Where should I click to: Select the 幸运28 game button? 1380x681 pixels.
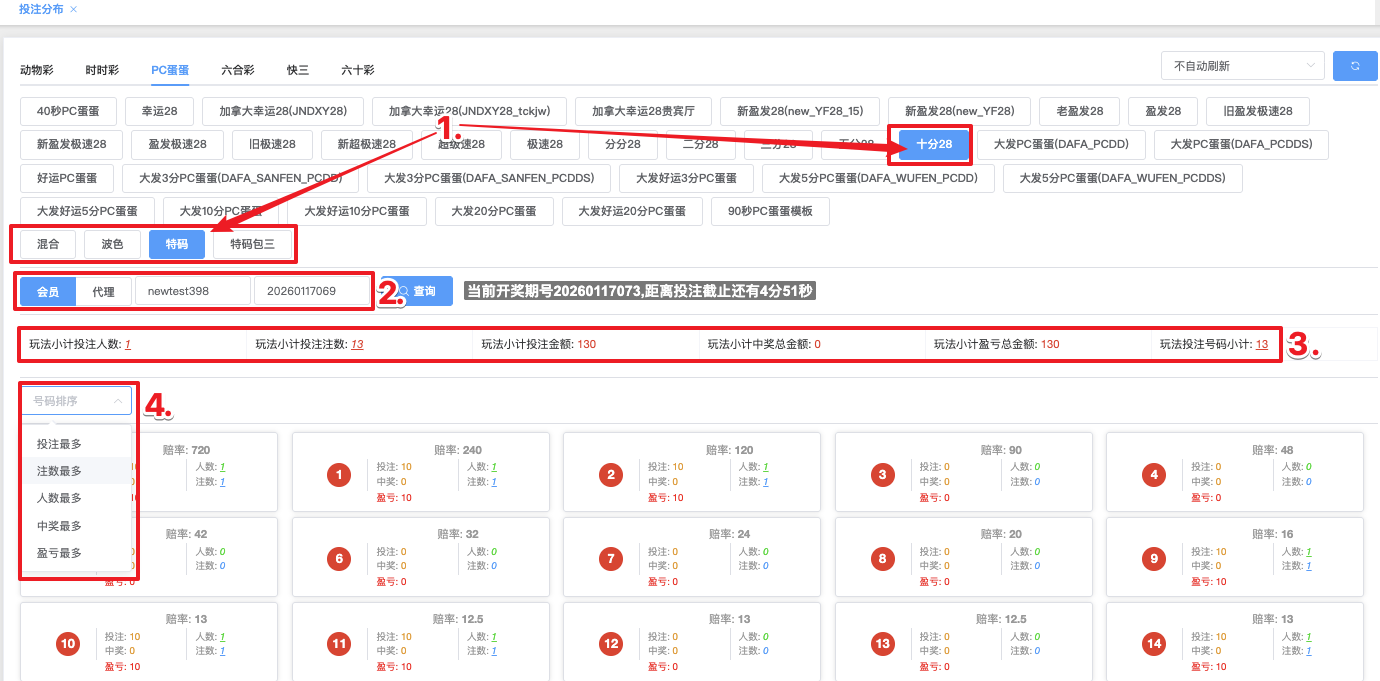(159, 111)
